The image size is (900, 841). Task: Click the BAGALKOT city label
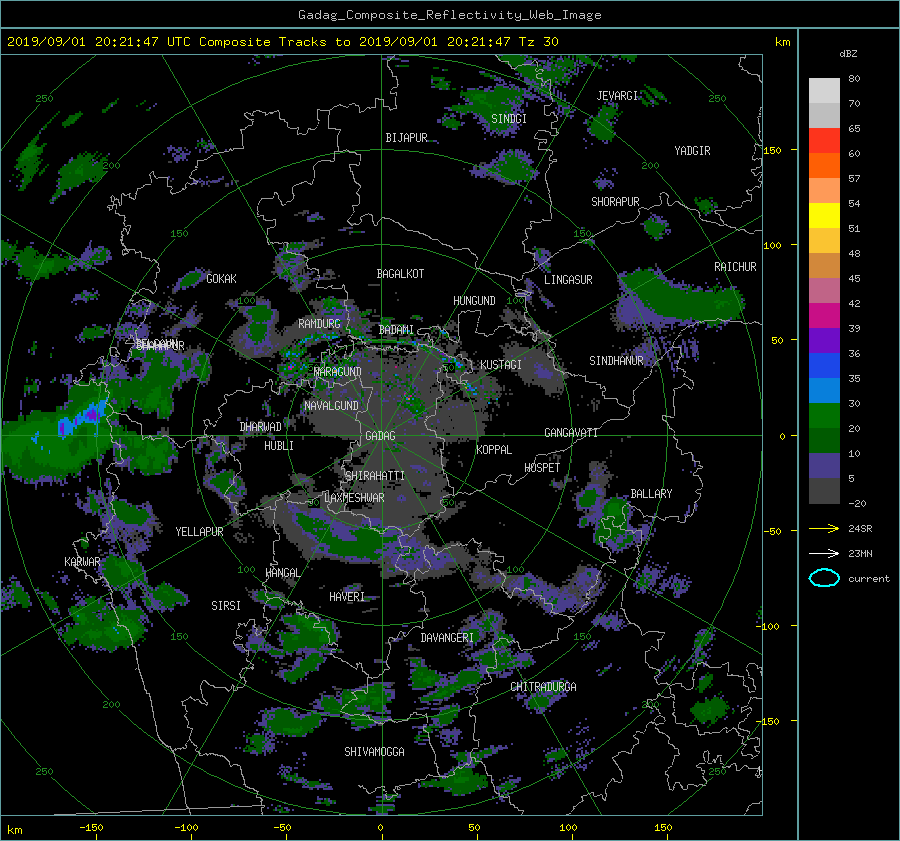400,274
